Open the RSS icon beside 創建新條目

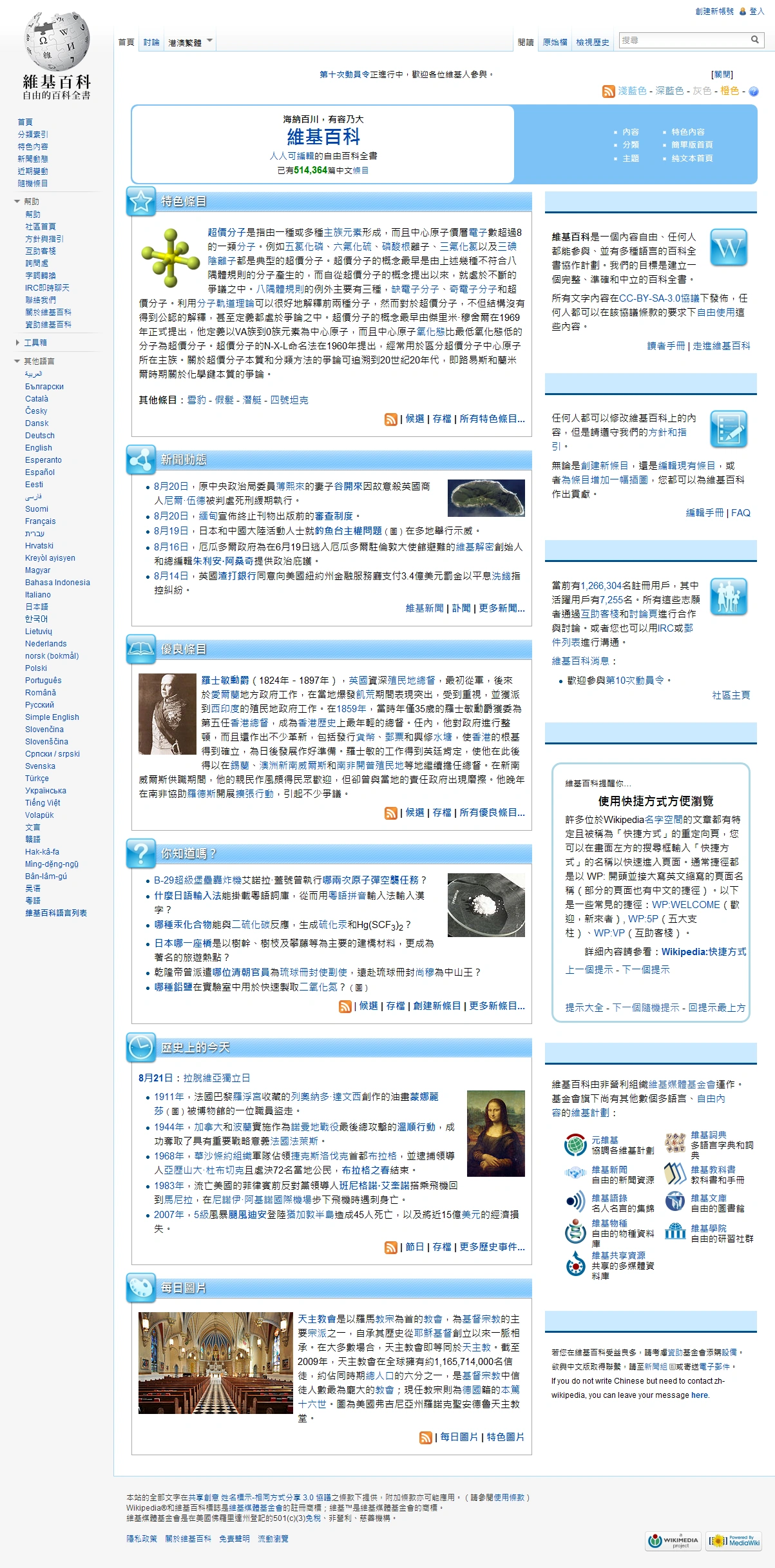[345, 1007]
